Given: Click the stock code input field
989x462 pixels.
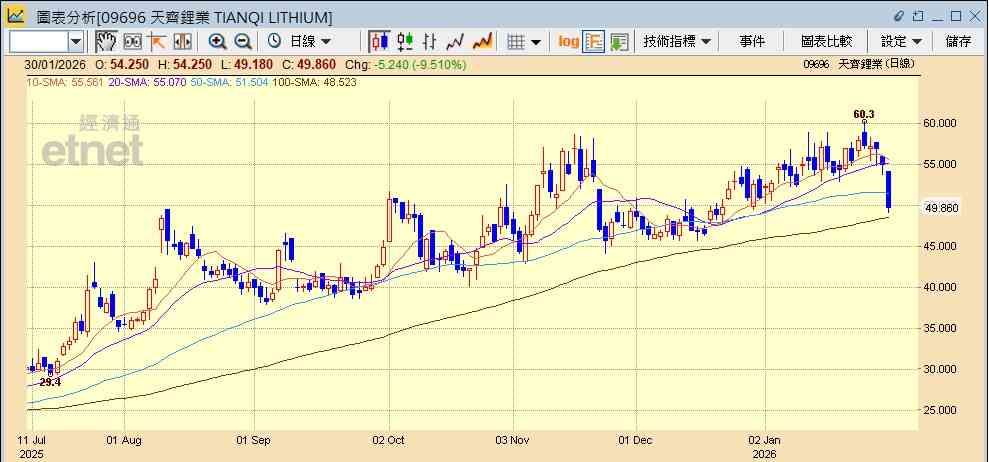Looking at the screenshot, I should [x=38, y=42].
